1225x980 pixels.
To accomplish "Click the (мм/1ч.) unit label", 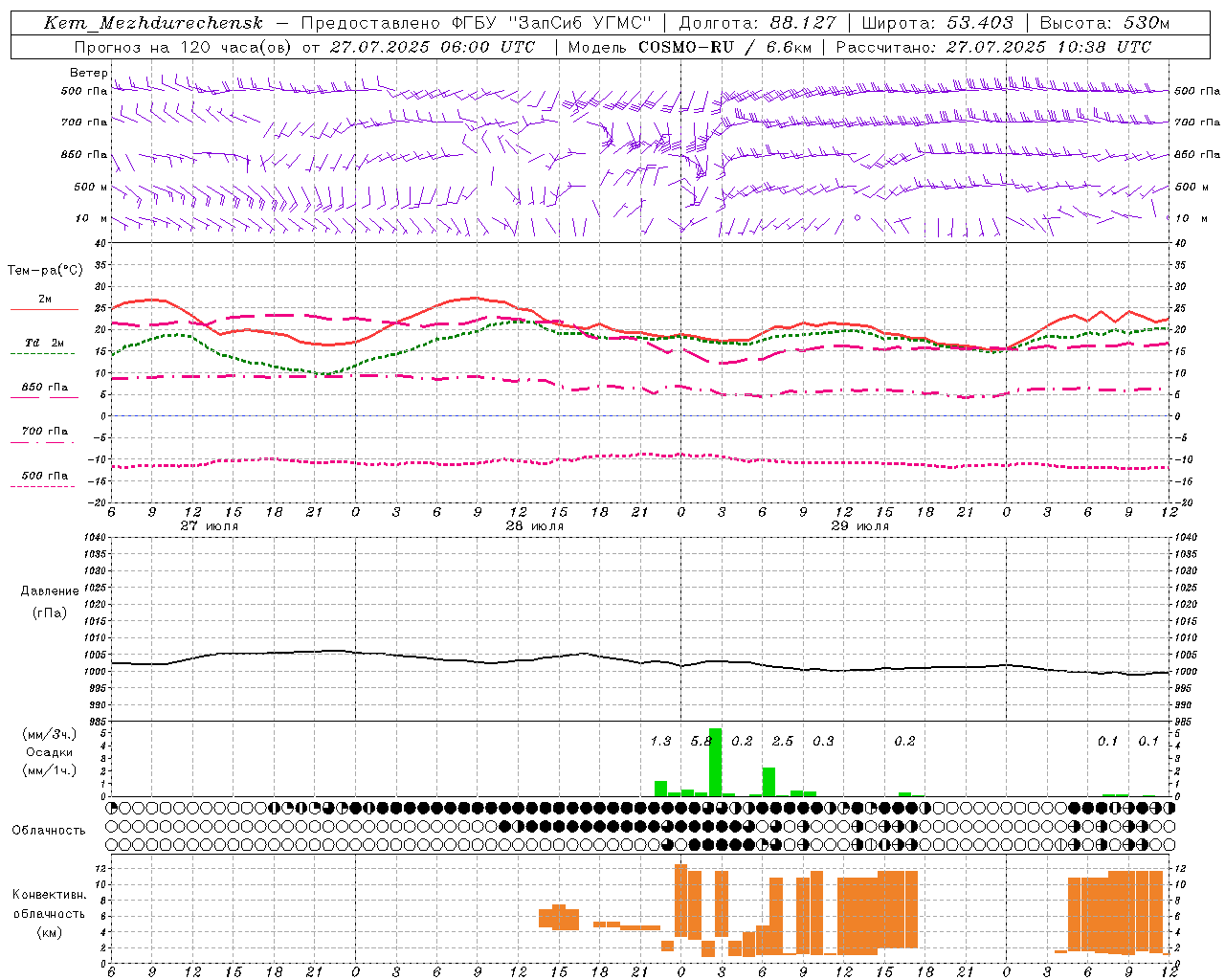I will coord(49,770).
